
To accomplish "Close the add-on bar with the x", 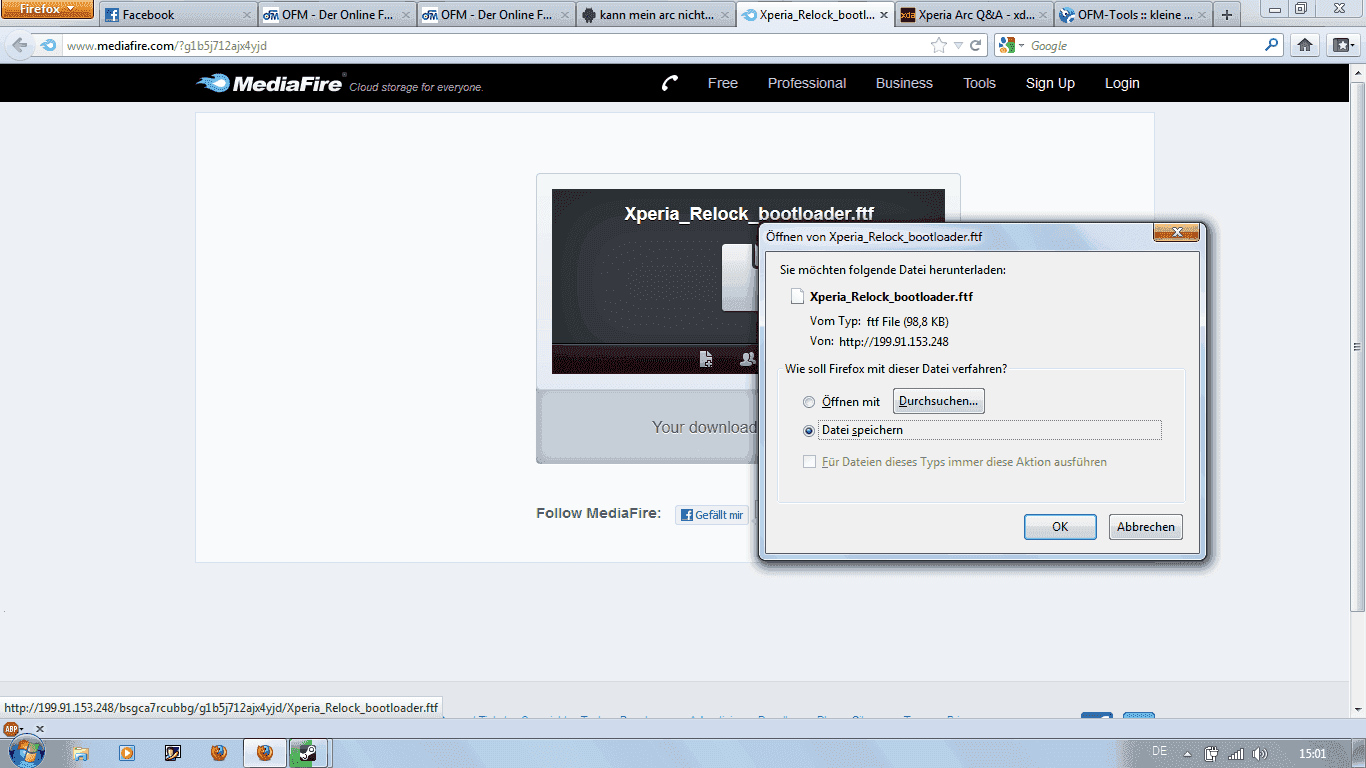I will [40, 729].
